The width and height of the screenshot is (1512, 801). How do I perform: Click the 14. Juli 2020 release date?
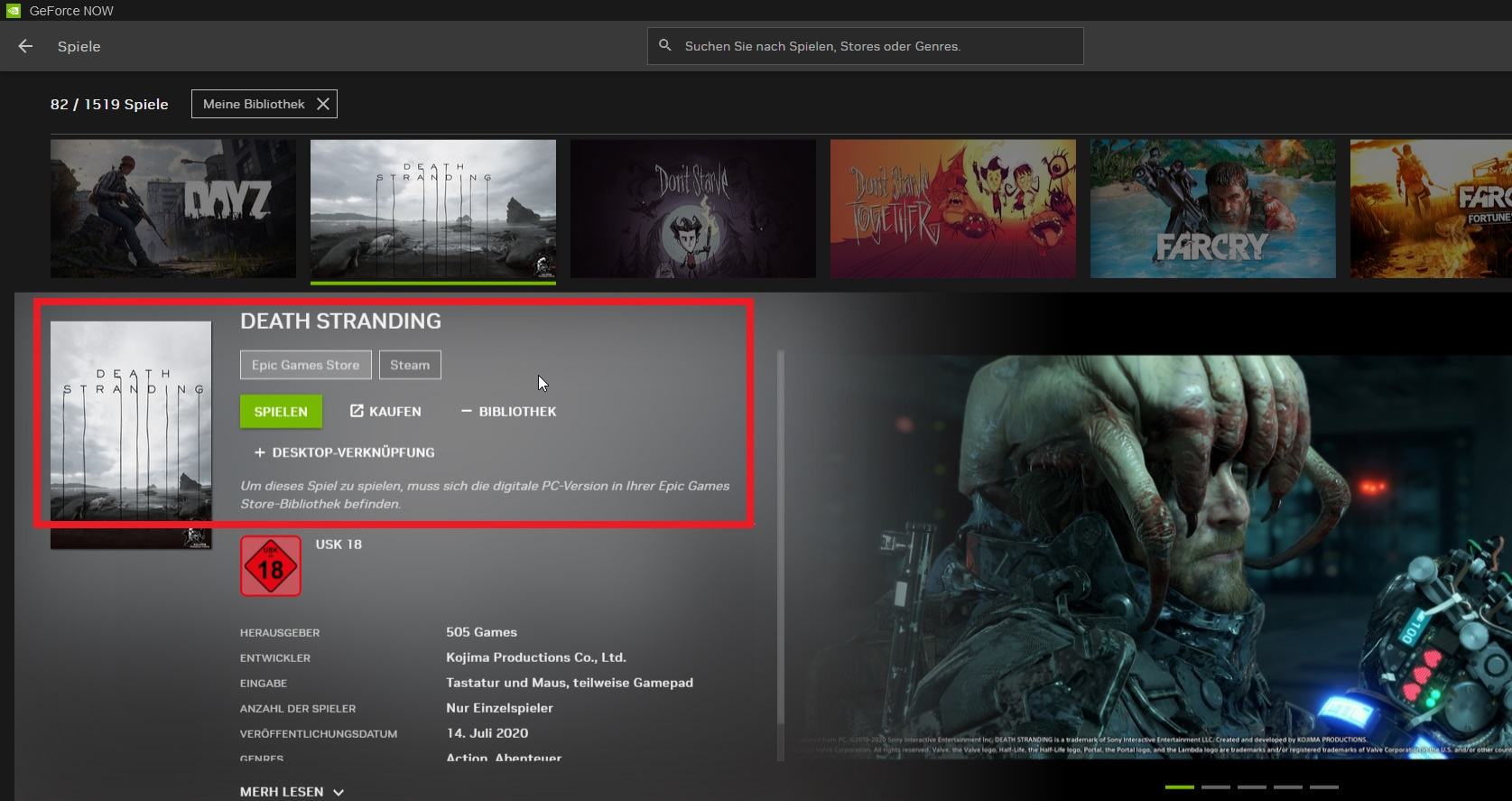(487, 733)
